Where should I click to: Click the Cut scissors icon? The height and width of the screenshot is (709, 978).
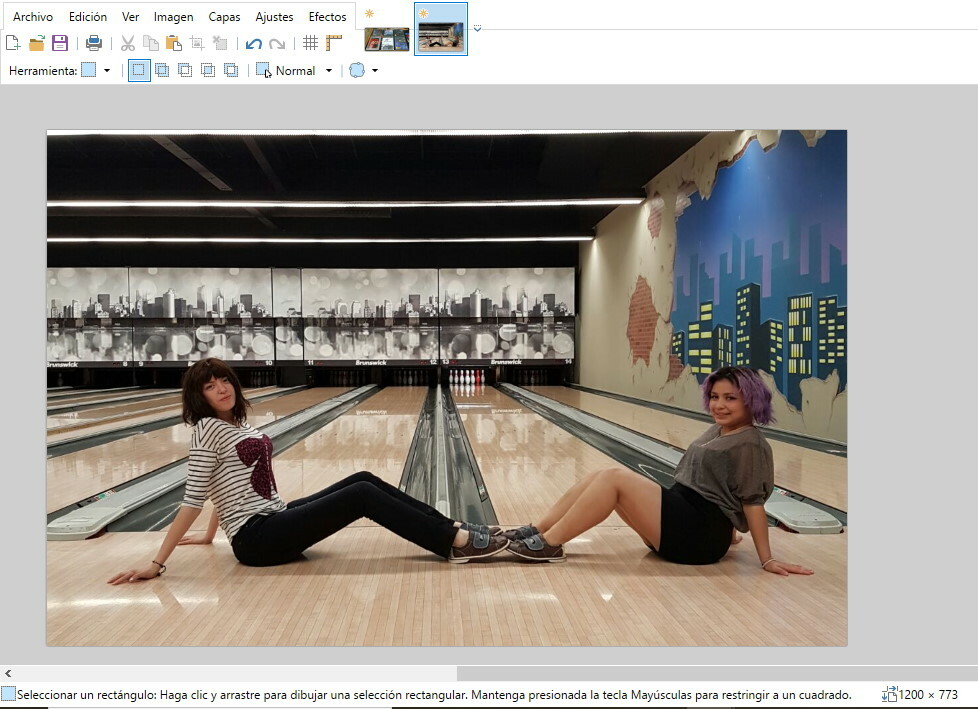coord(128,43)
